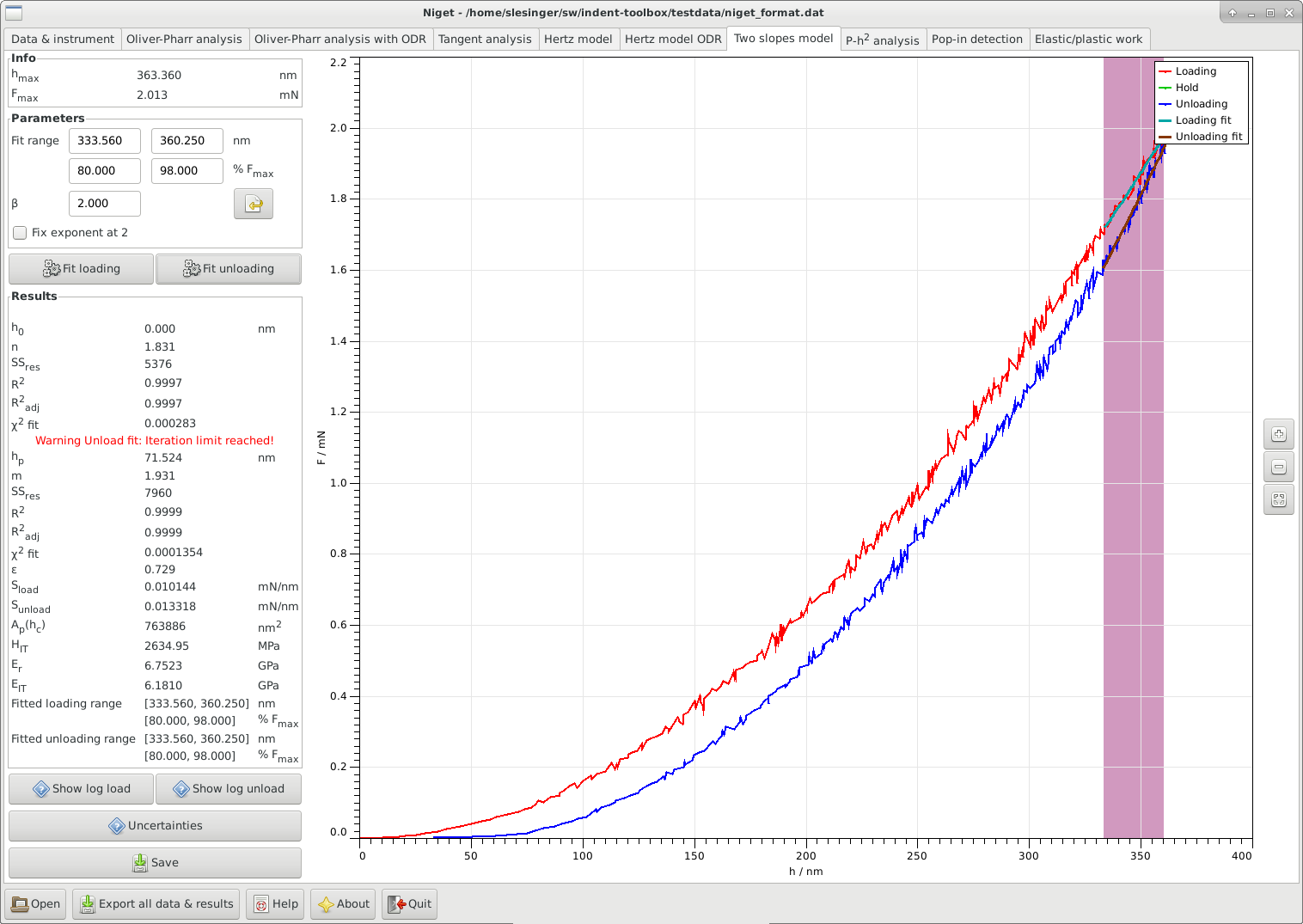Open the Oliver-Pharr analysis tab
This screenshot has width=1303, height=924.
click(x=184, y=40)
